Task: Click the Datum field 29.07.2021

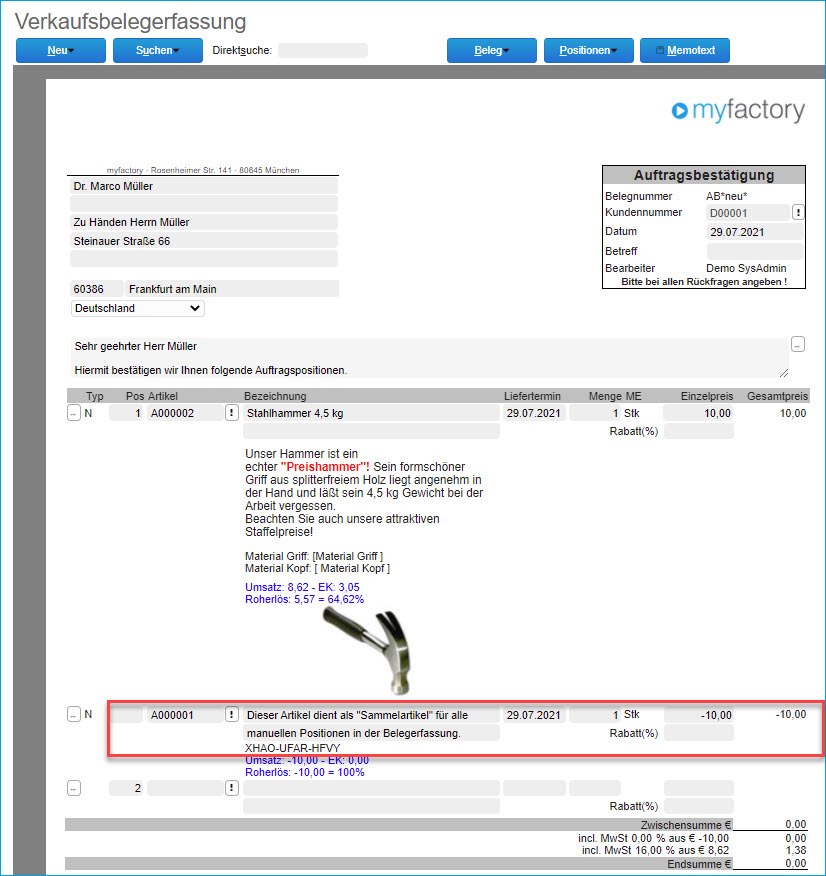Action: [755, 232]
